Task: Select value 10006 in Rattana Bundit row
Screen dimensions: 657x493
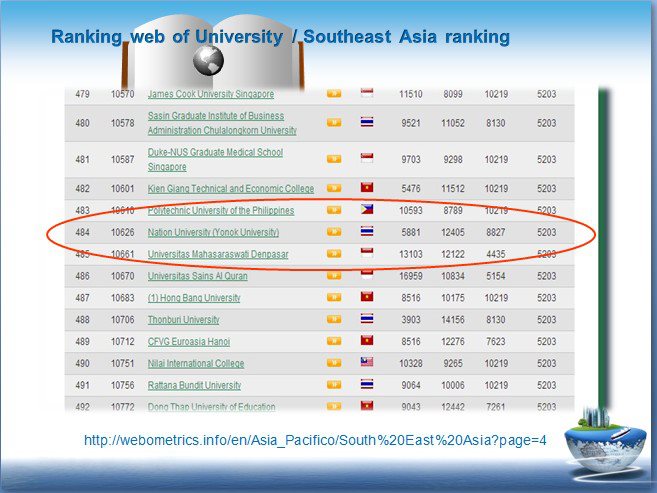Action: 453,385
